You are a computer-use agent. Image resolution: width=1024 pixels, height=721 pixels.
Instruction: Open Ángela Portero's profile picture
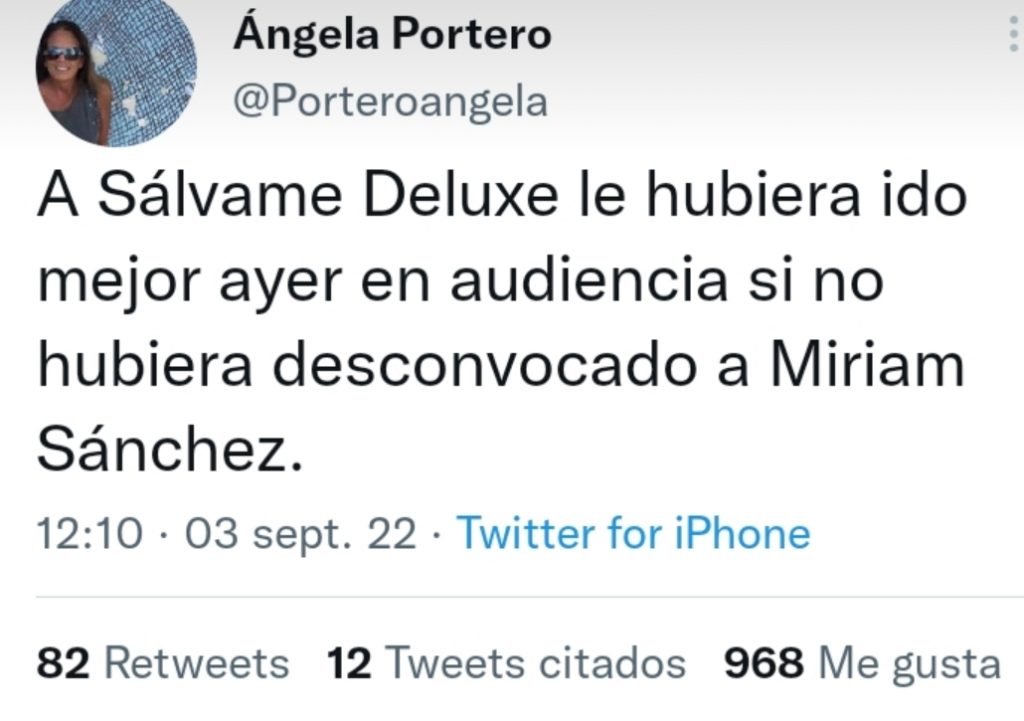click(x=116, y=69)
